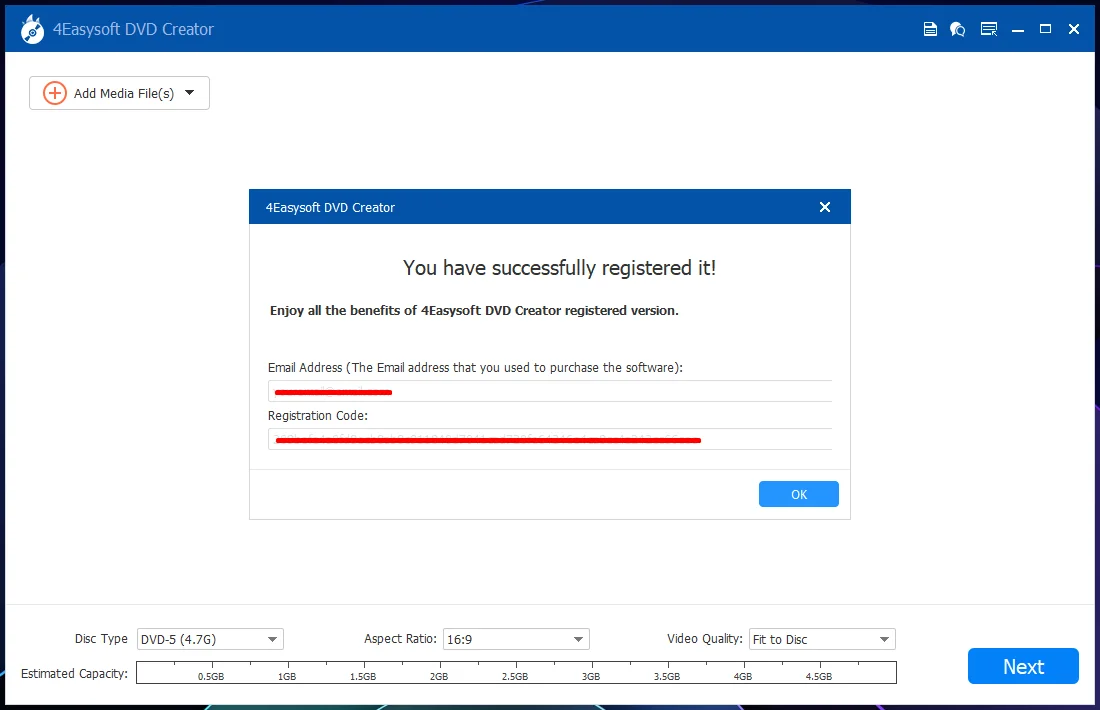Click the orange plus Add Media icon
Screen dimensions: 1100x710
[55, 93]
